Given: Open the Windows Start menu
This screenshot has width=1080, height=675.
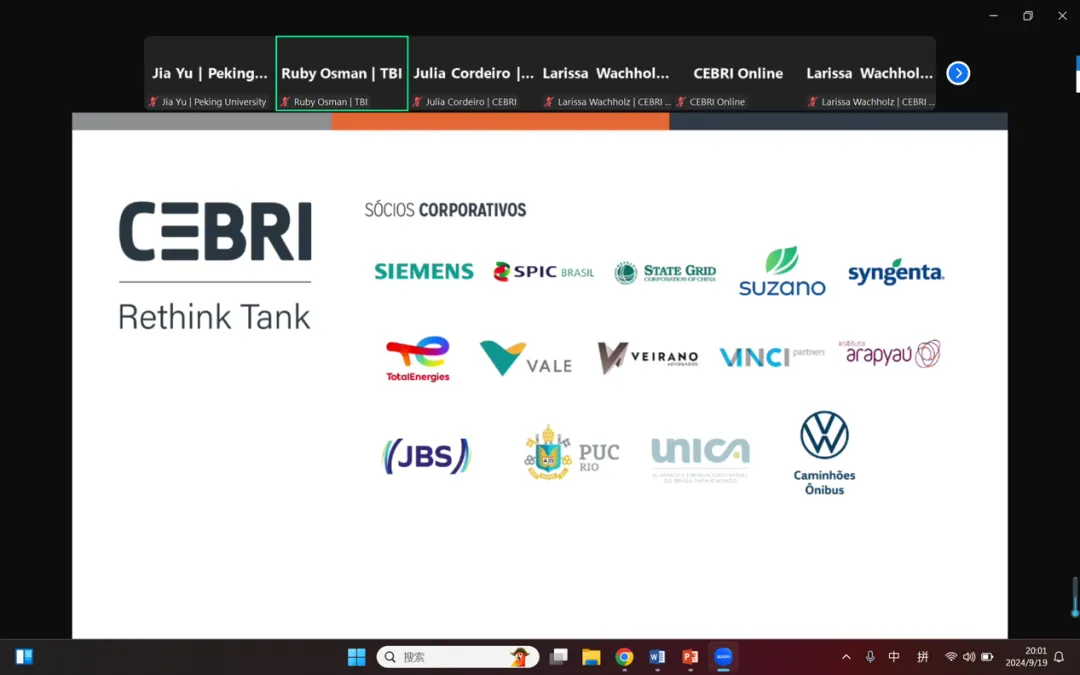Looking at the screenshot, I should pos(356,657).
